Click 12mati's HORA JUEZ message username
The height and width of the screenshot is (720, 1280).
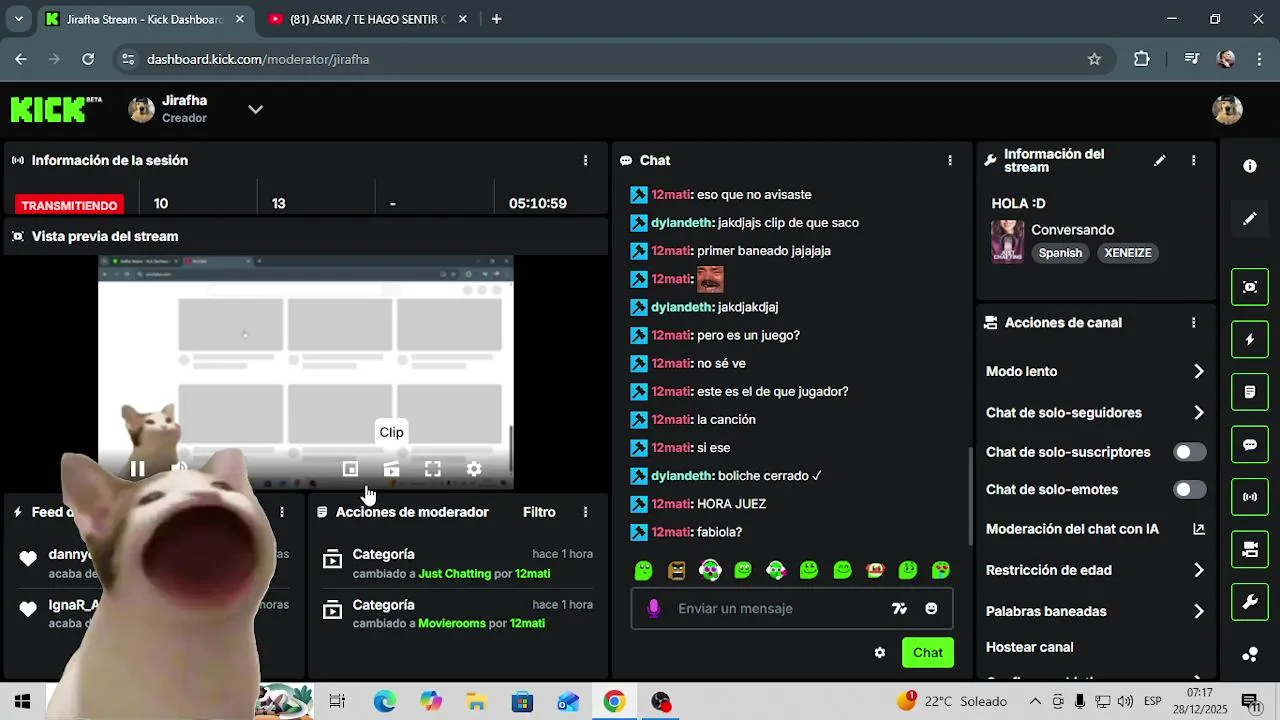672,504
